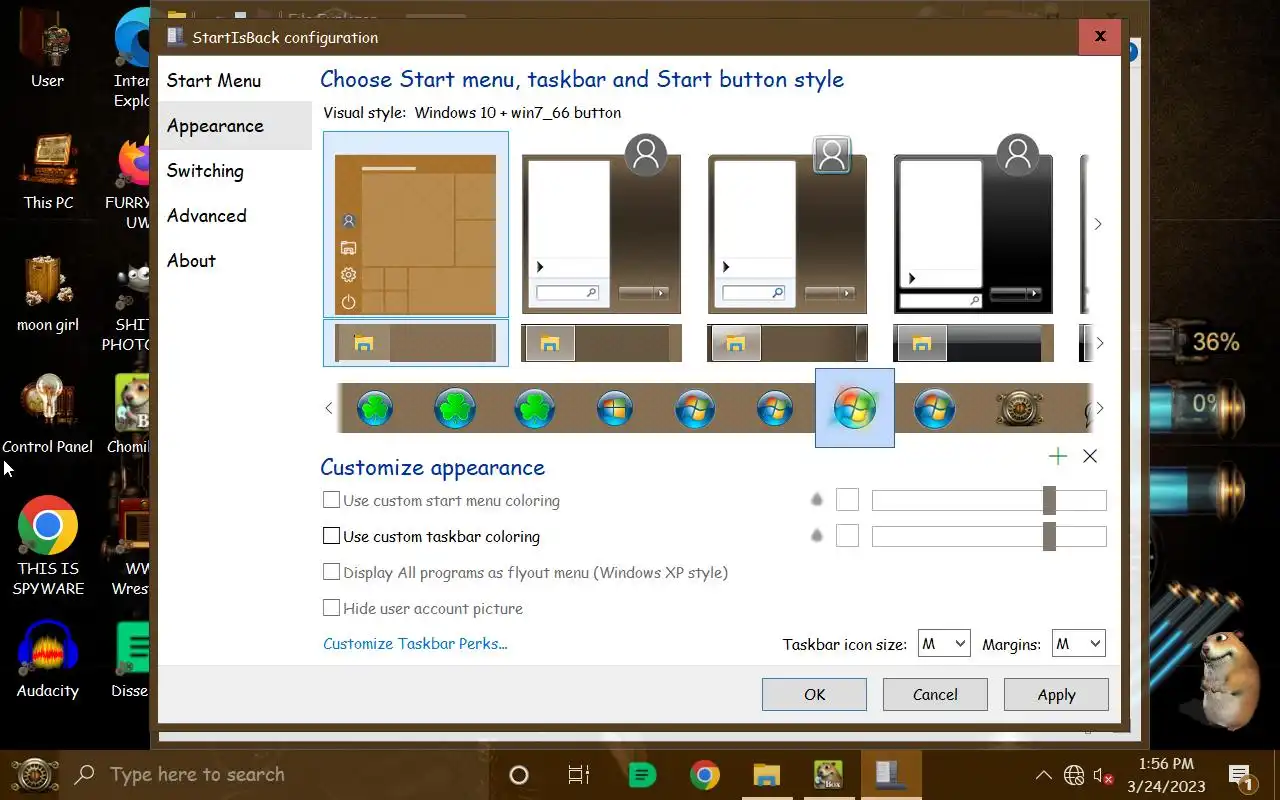The height and width of the screenshot is (800, 1280).
Task: Open the steampunk Start button on taskbar
Action: click(x=33, y=775)
